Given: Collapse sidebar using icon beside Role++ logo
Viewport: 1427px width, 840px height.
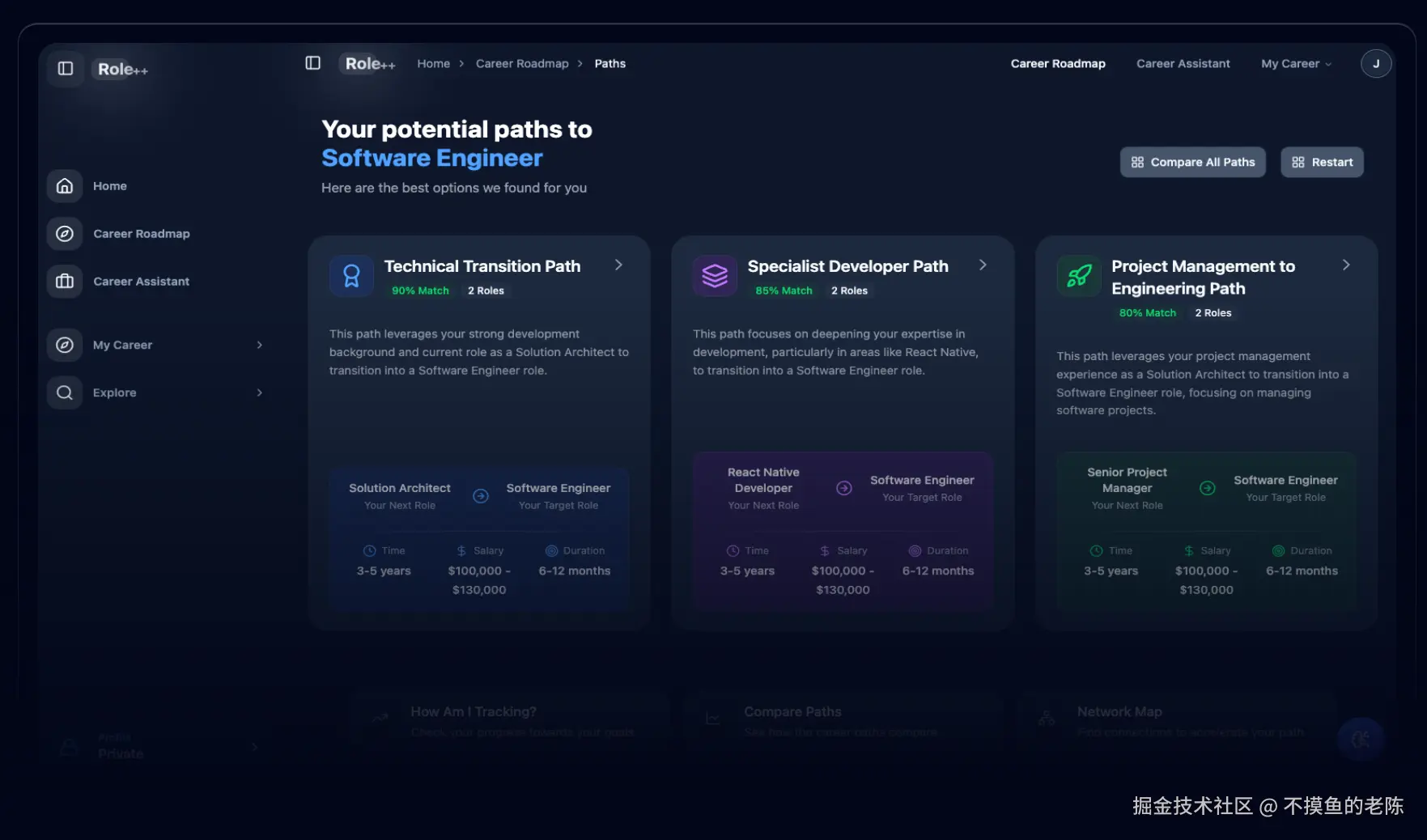Looking at the screenshot, I should tap(66, 69).
